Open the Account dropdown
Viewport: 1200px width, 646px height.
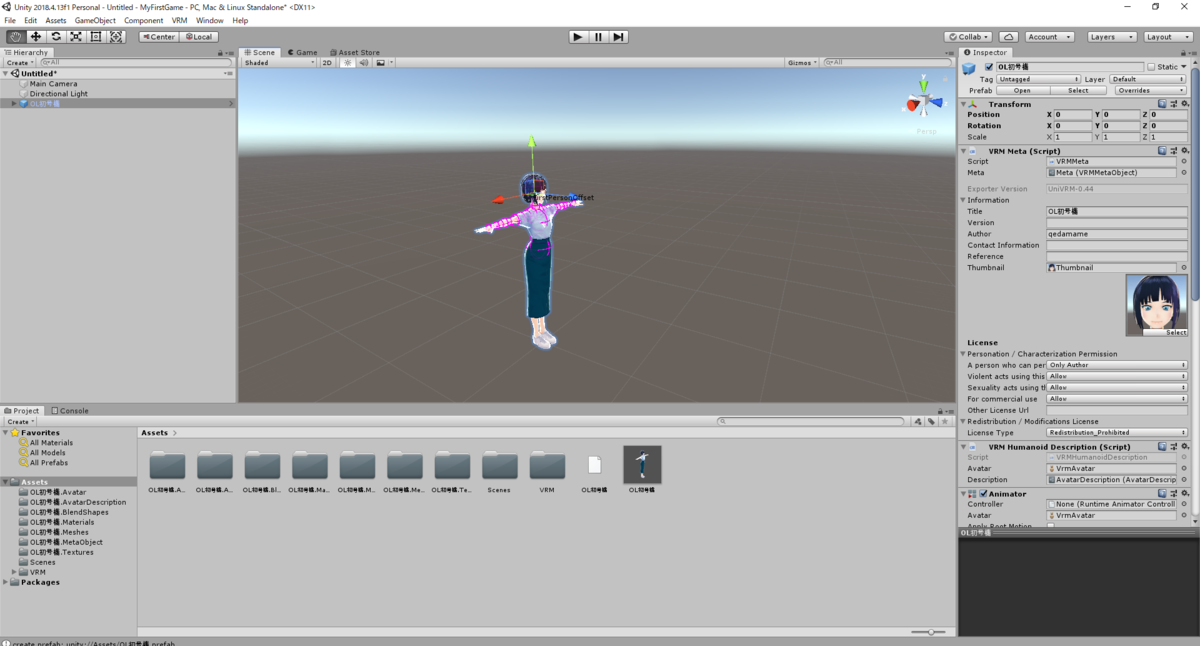pyautogui.click(x=1050, y=37)
